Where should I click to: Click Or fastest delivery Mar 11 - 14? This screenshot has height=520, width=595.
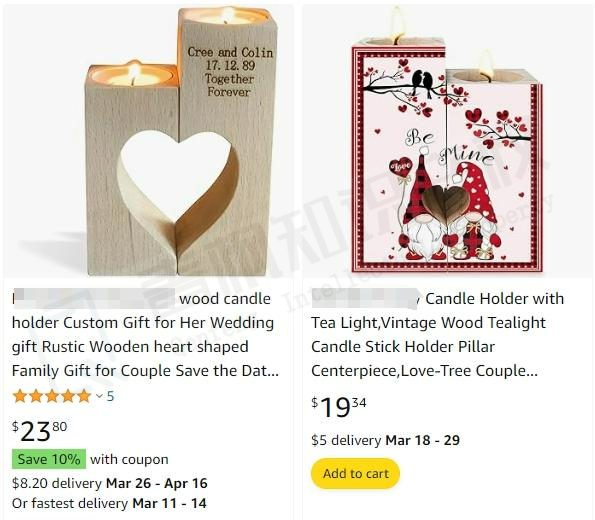point(109,503)
